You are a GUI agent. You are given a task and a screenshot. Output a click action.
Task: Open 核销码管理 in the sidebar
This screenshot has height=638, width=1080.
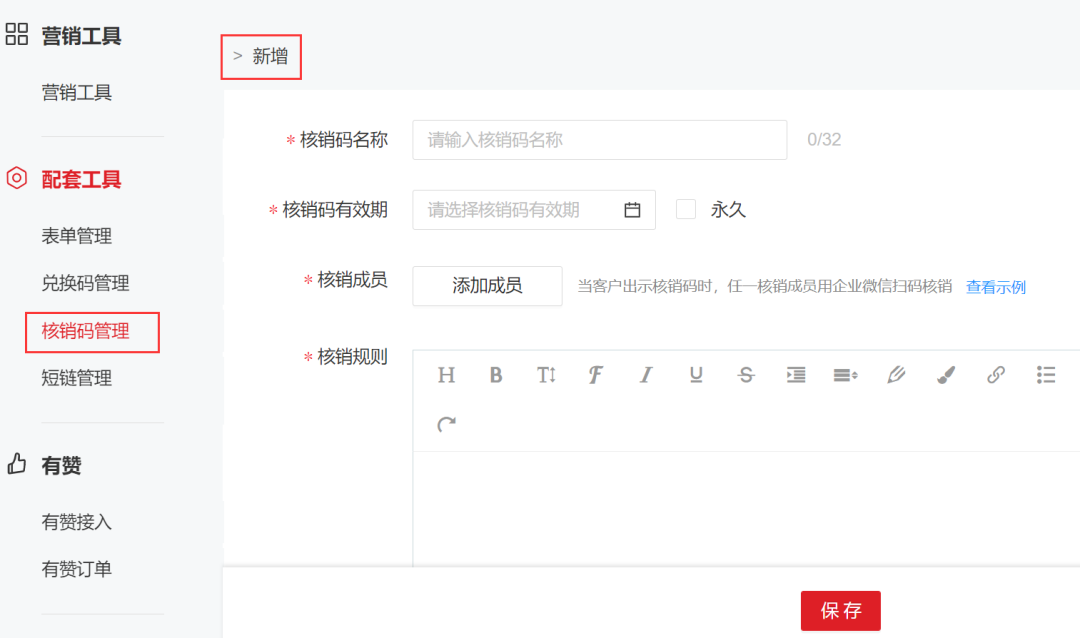click(86, 331)
